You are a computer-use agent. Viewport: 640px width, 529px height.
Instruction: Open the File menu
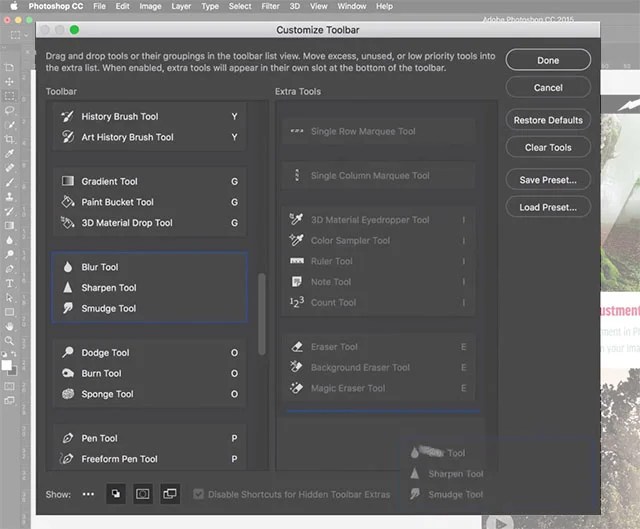[99, 6]
